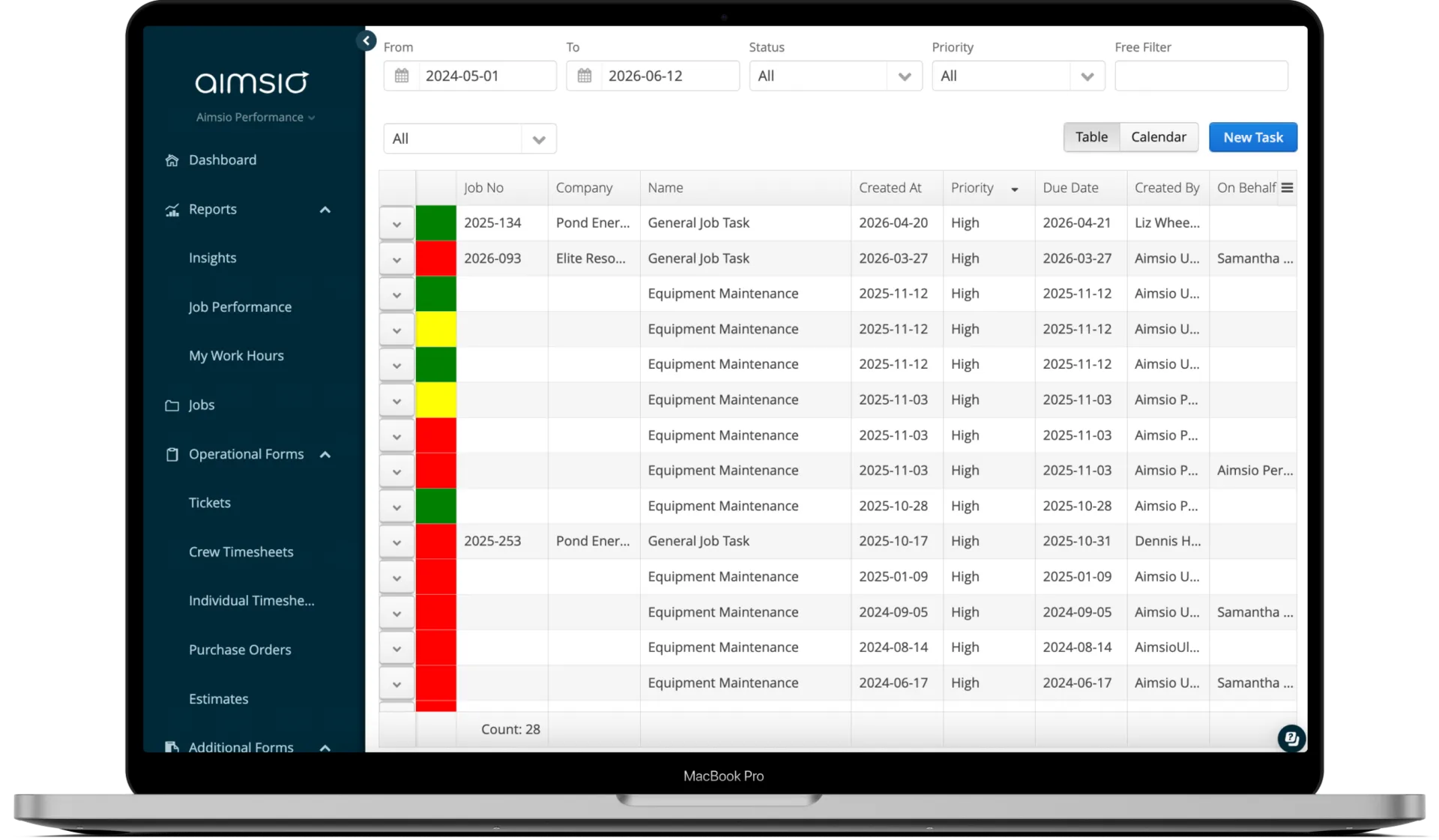Collapse the Additional Forms section
The width and height of the screenshot is (1439, 840).
click(x=325, y=747)
